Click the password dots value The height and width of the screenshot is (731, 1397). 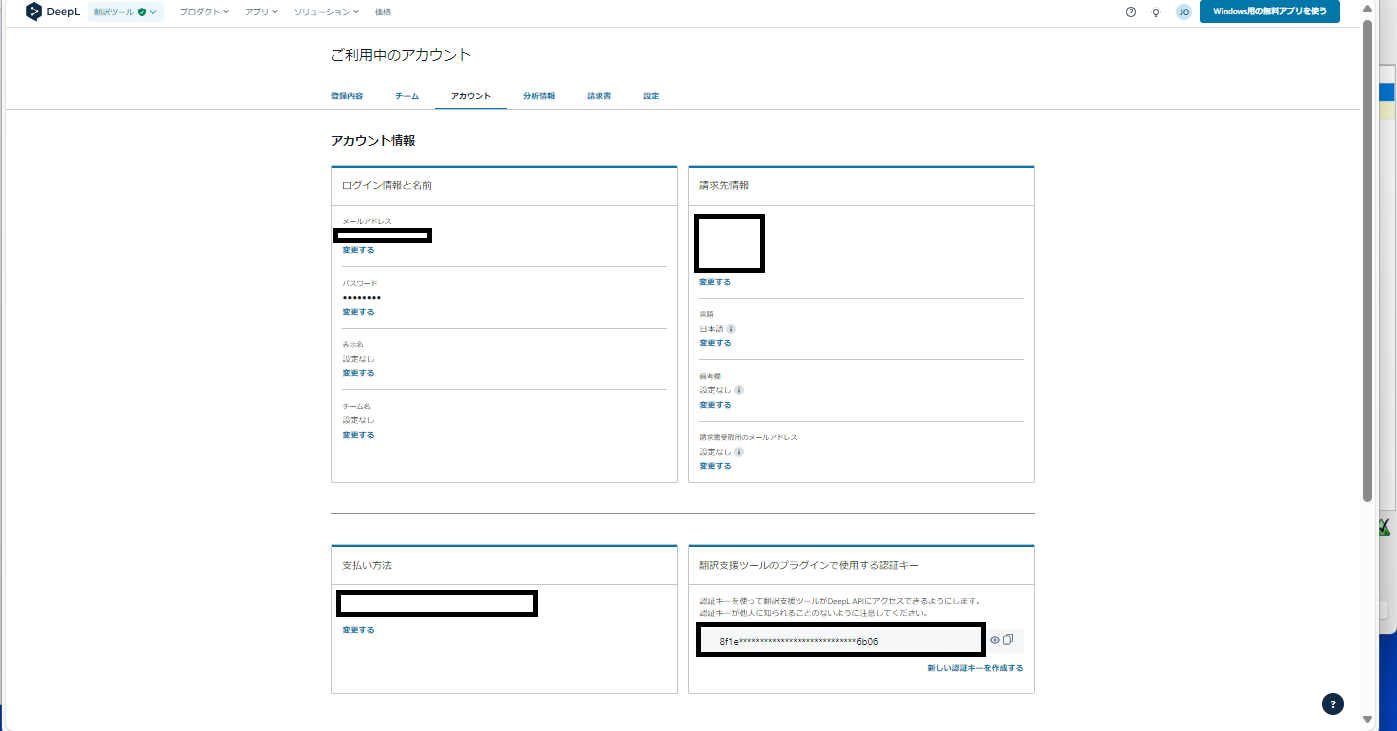pos(362,298)
